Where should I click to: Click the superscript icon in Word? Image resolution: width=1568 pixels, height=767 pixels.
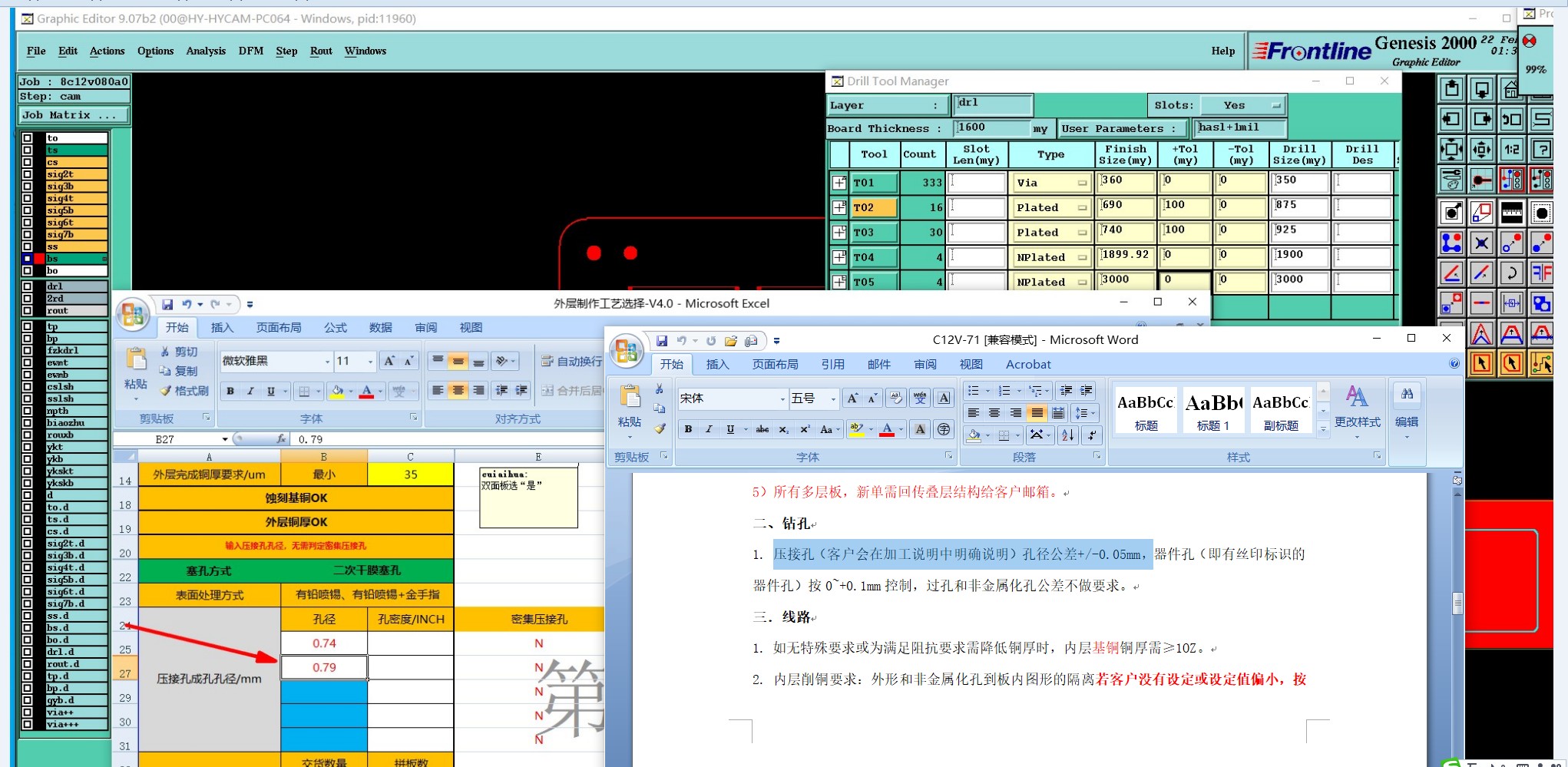(x=804, y=429)
